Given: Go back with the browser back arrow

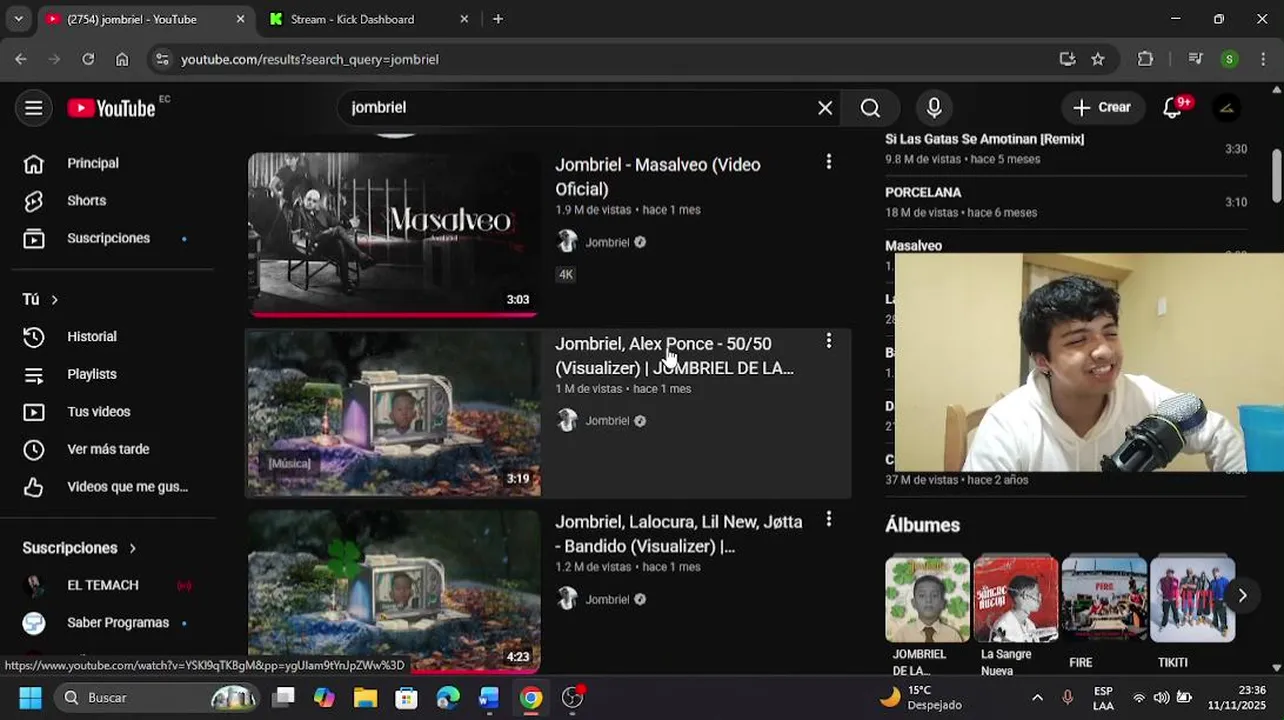Looking at the screenshot, I should (x=21, y=59).
